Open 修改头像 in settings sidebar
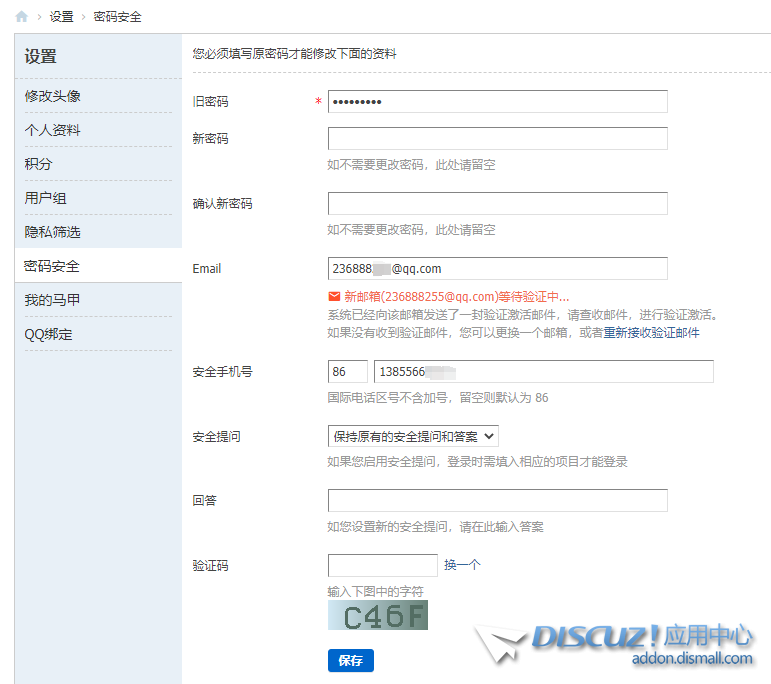The width and height of the screenshot is (771, 684). click(53, 96)
